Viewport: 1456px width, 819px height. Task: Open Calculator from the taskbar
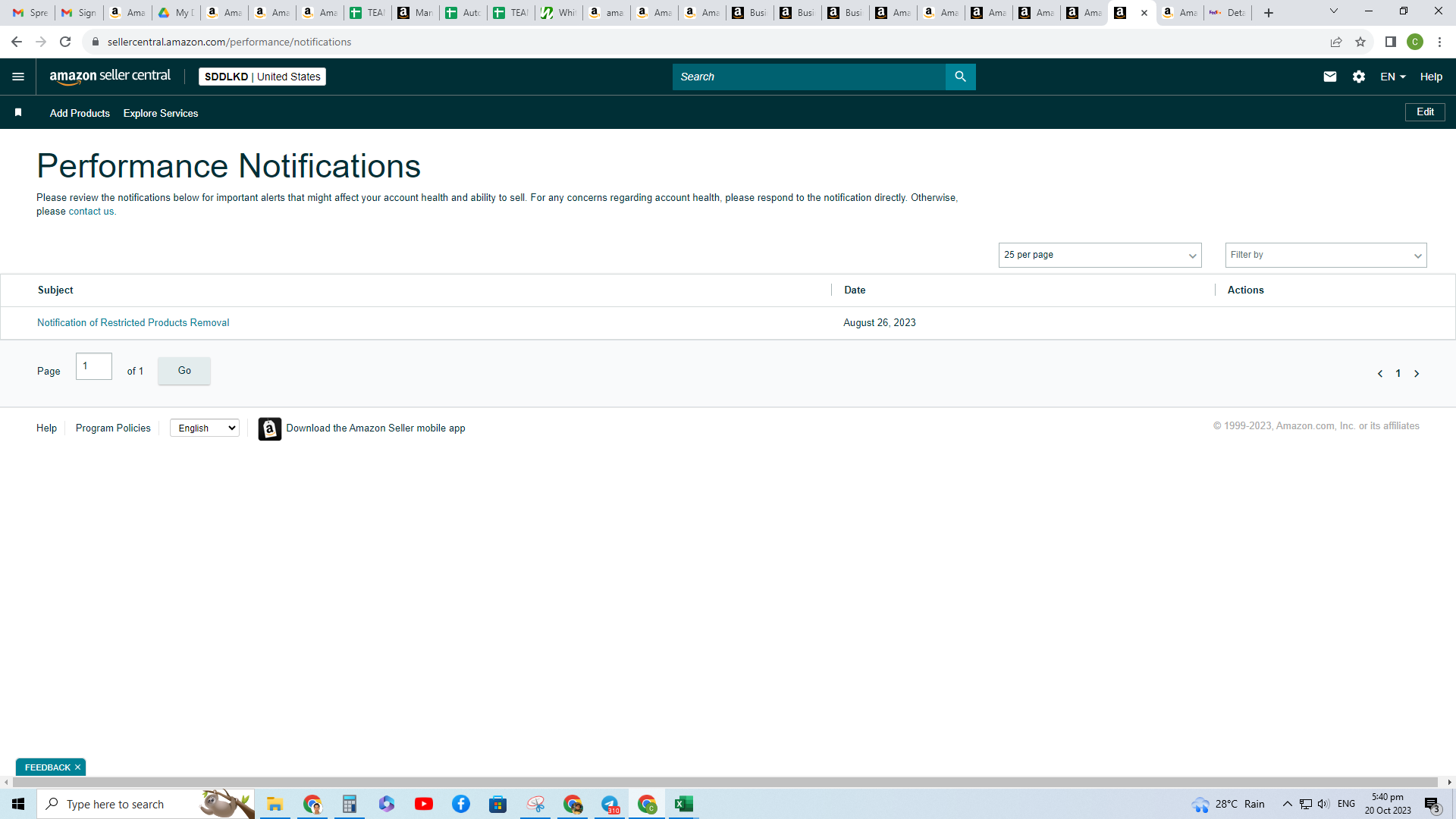(x=349, y=804)
